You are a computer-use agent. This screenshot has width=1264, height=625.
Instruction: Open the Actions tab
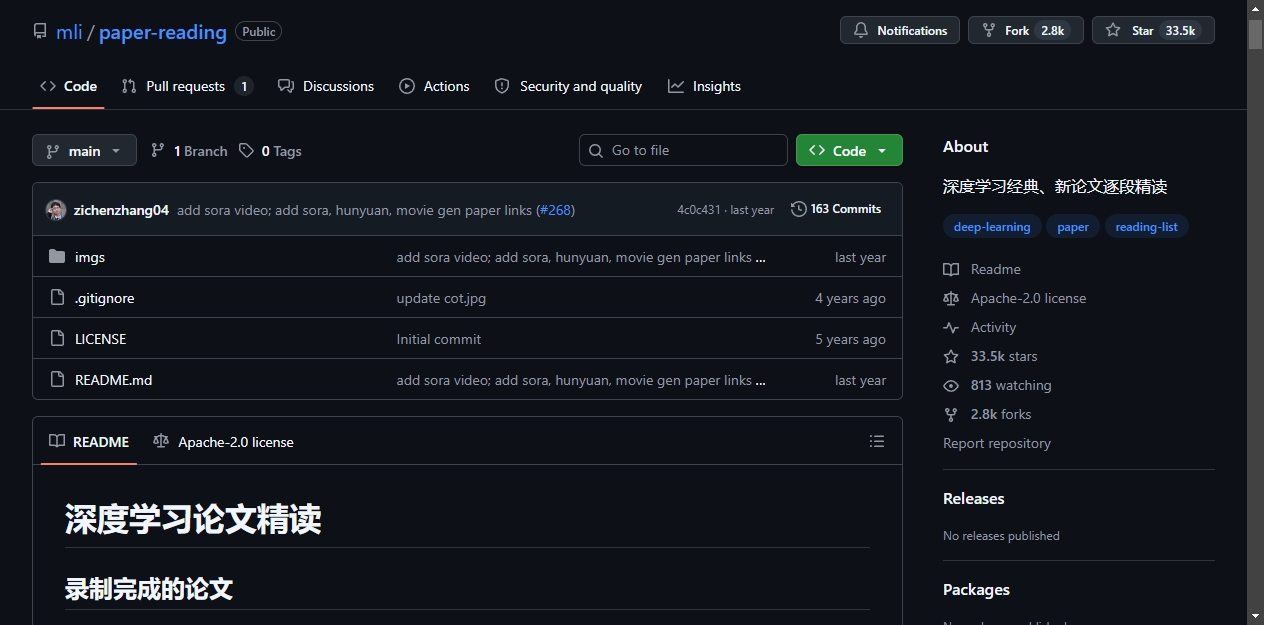click(x=434, y=86)
